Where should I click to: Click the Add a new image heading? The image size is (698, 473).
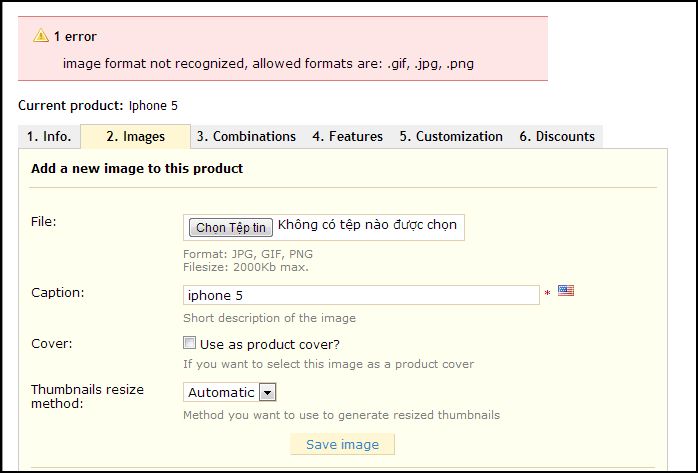(137, 168)
